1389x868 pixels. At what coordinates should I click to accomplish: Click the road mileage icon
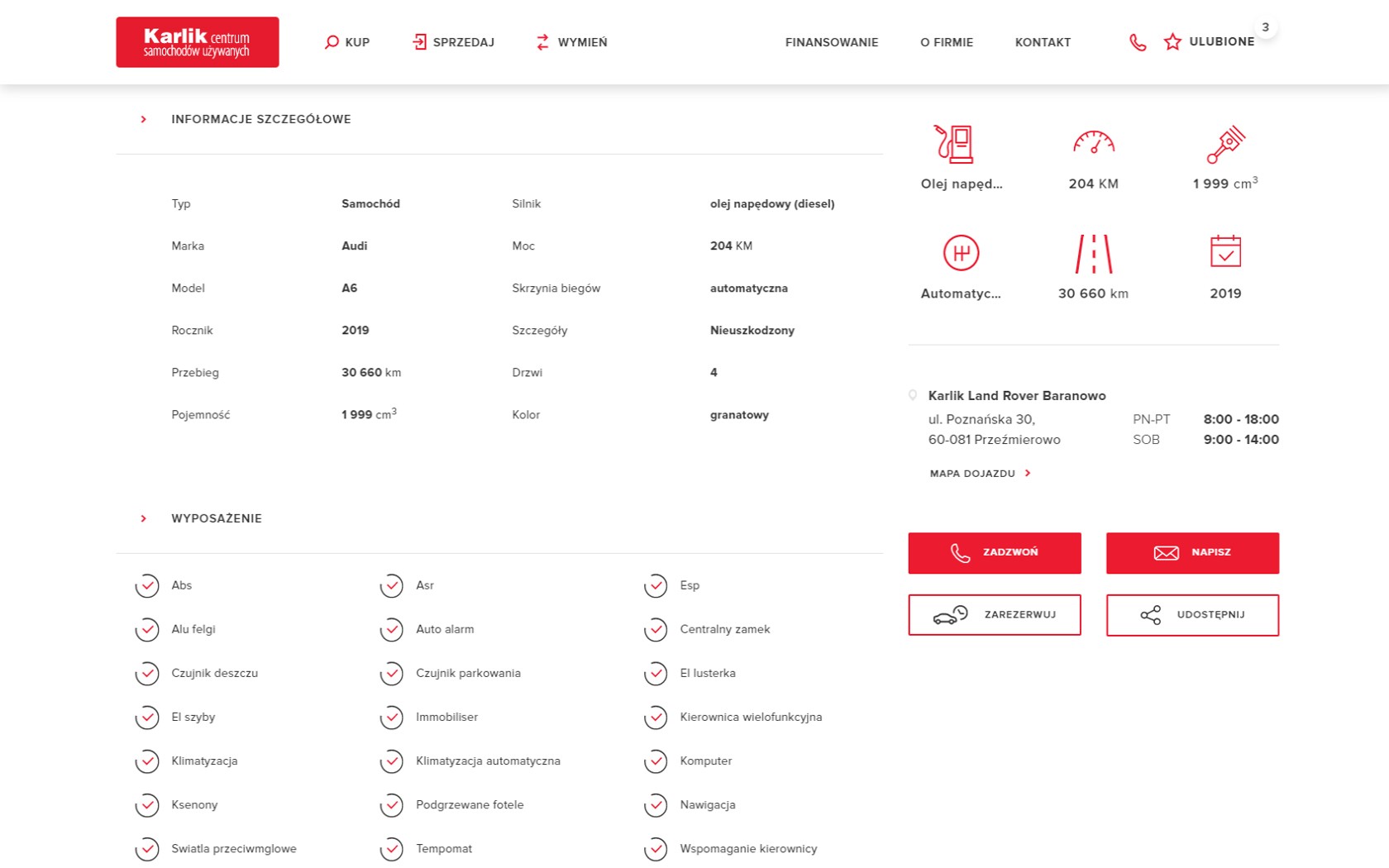point(1093,253)
